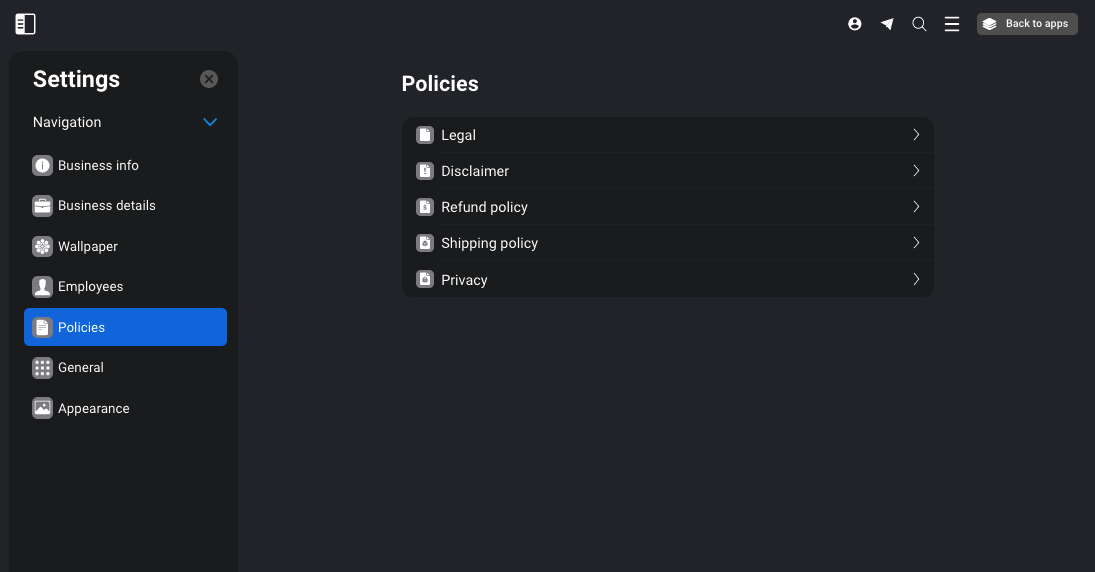Click the Back to apps button
Image resolution: width=1095 pixels, height=572 pixels.
click(1027, 24)
